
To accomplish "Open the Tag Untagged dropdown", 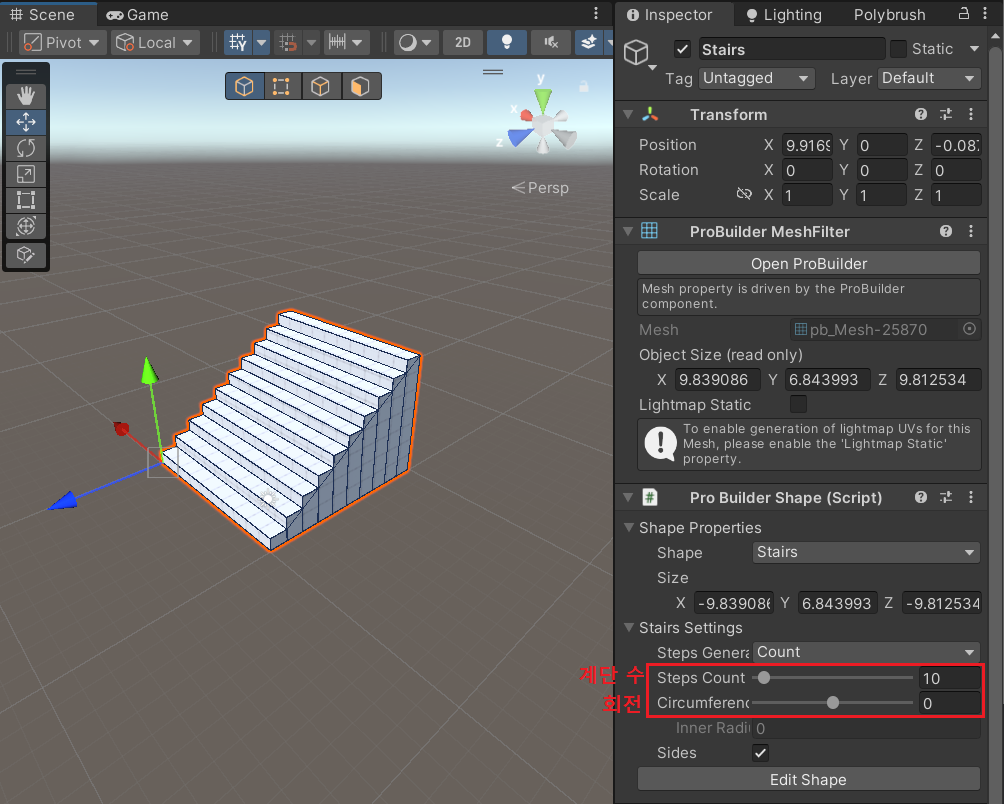I will click(757, 78).
